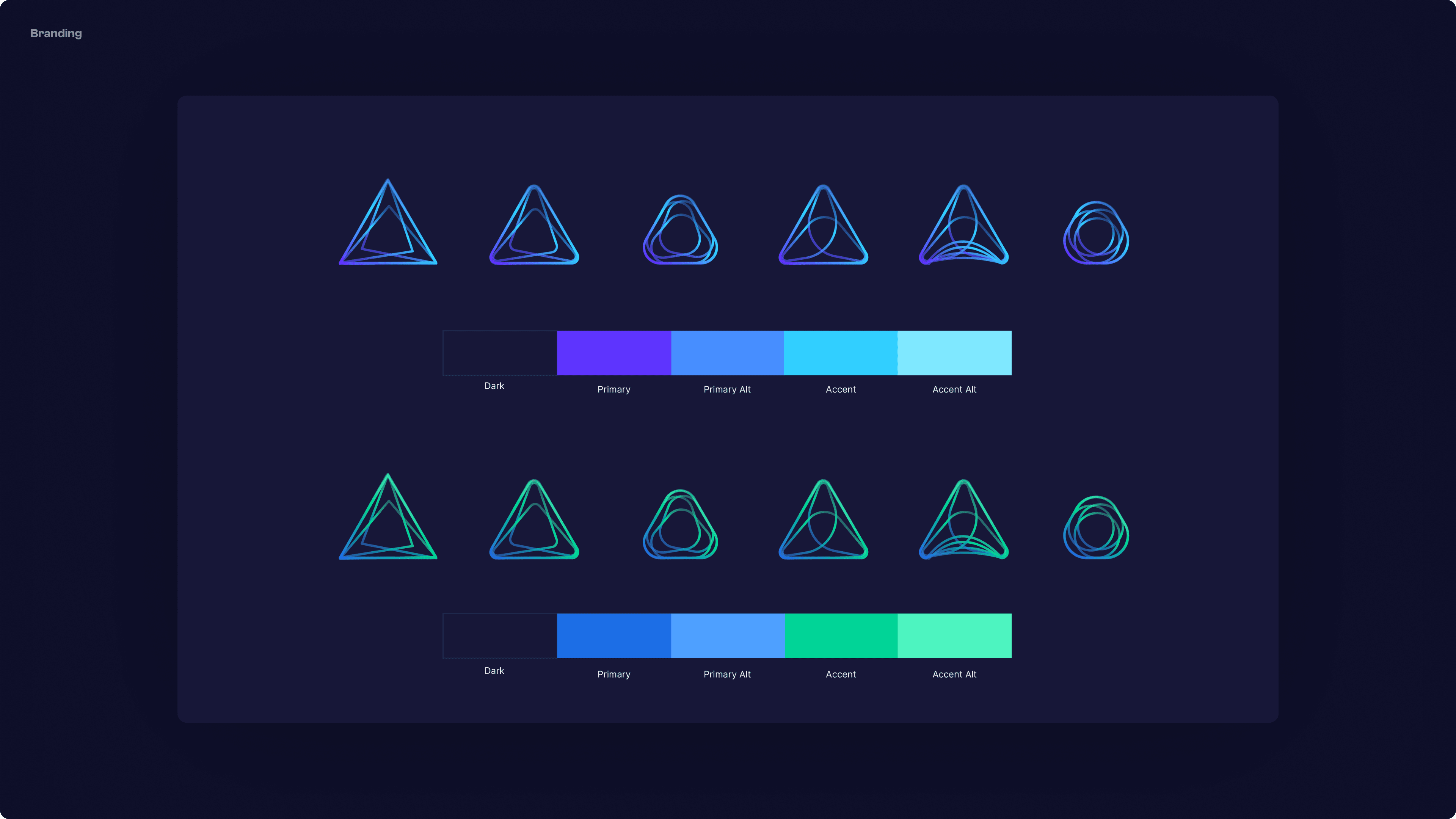Pick the violet Primary swatch, top palette

tap(614, 353)
